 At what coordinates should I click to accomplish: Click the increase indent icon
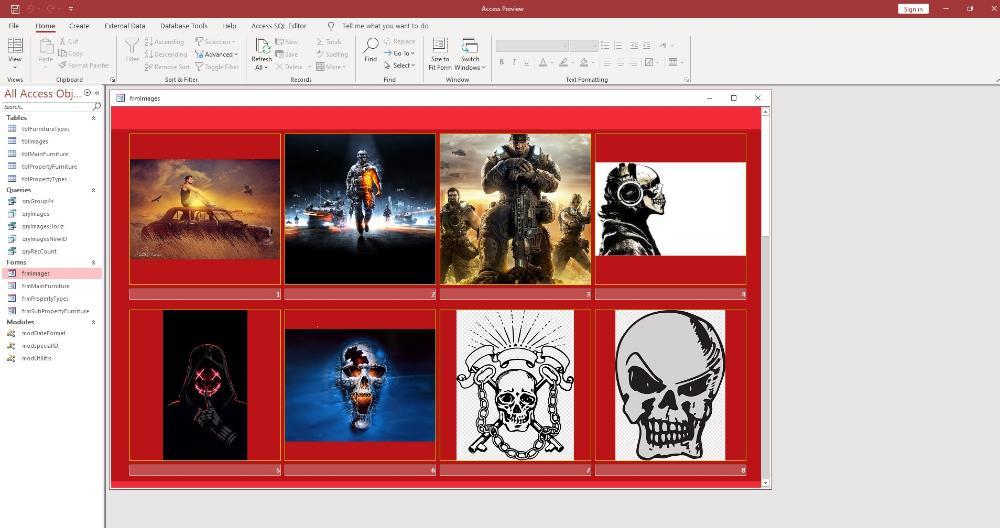(x=647, y=45)
